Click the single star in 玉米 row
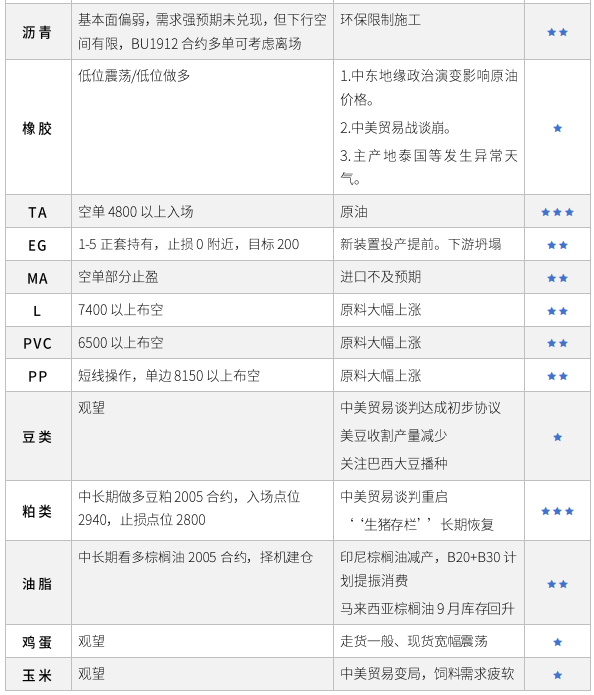This screenshot has height=695, width=594. click(x=558, y=675)
